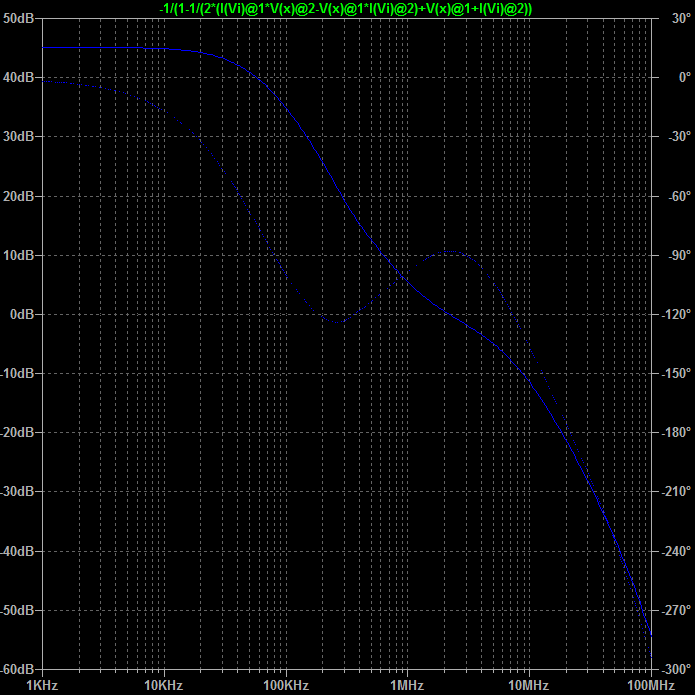Screen dimensions: 695x695
Task: Click the -90° right phase axis label
Action: [679, 255]
